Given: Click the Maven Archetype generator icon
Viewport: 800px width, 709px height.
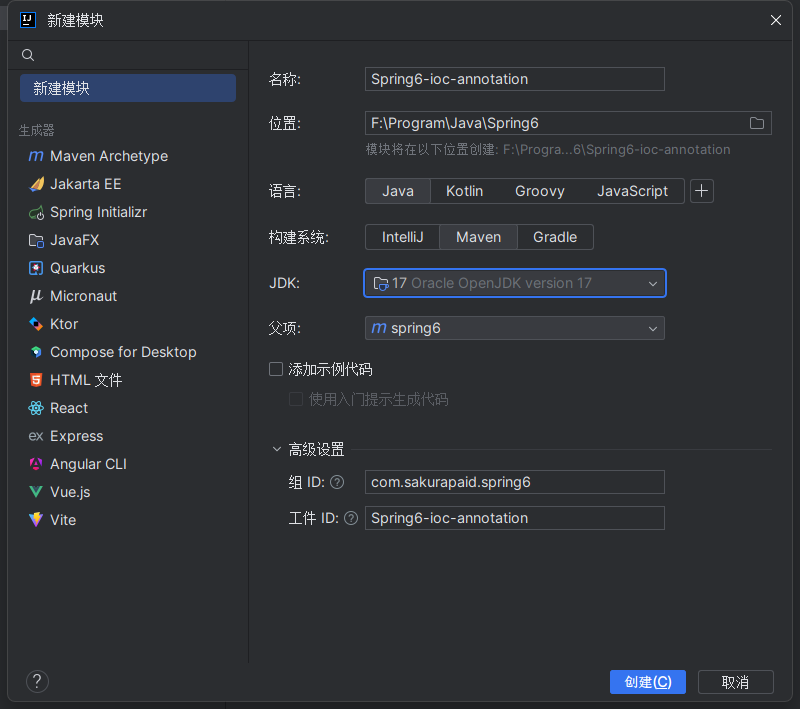Looking at the screenshot, I should click(36, 156).
